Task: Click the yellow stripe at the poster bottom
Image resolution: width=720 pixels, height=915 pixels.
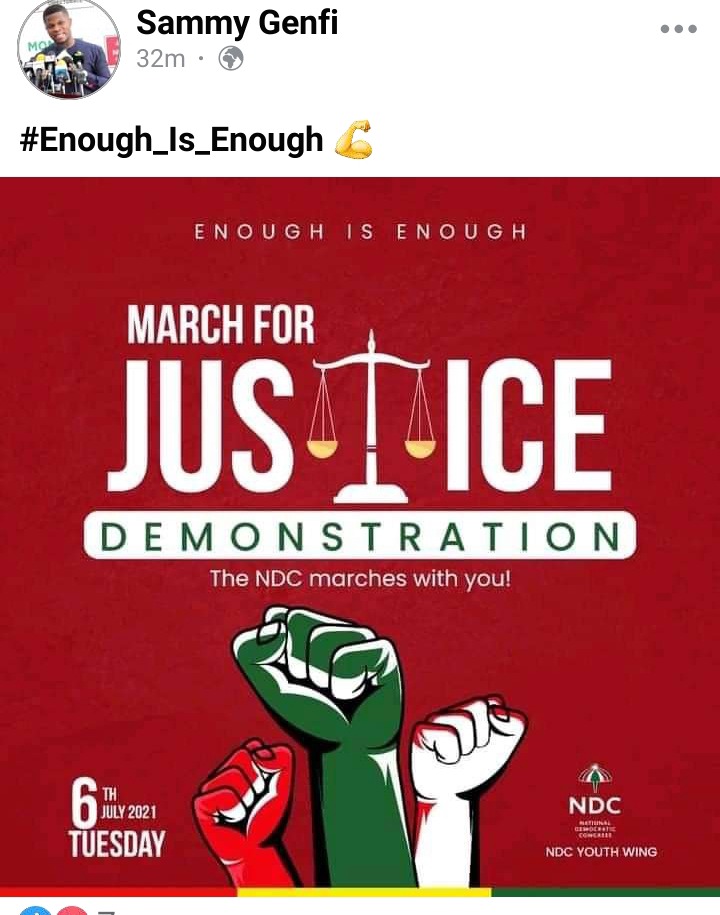Action: click(x=364, y=892)
